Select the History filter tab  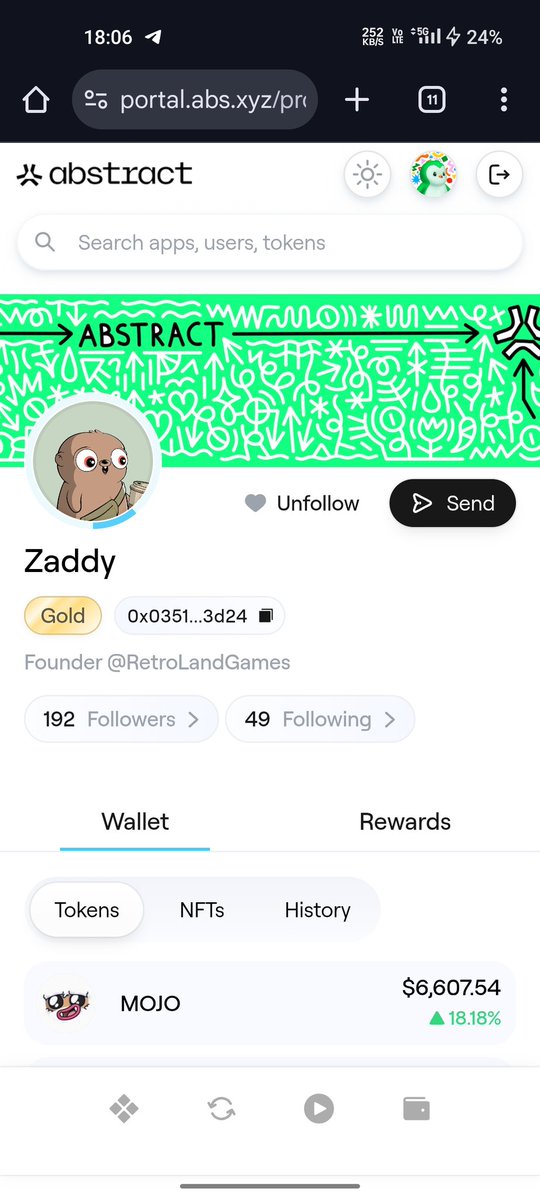coord(317,910)
